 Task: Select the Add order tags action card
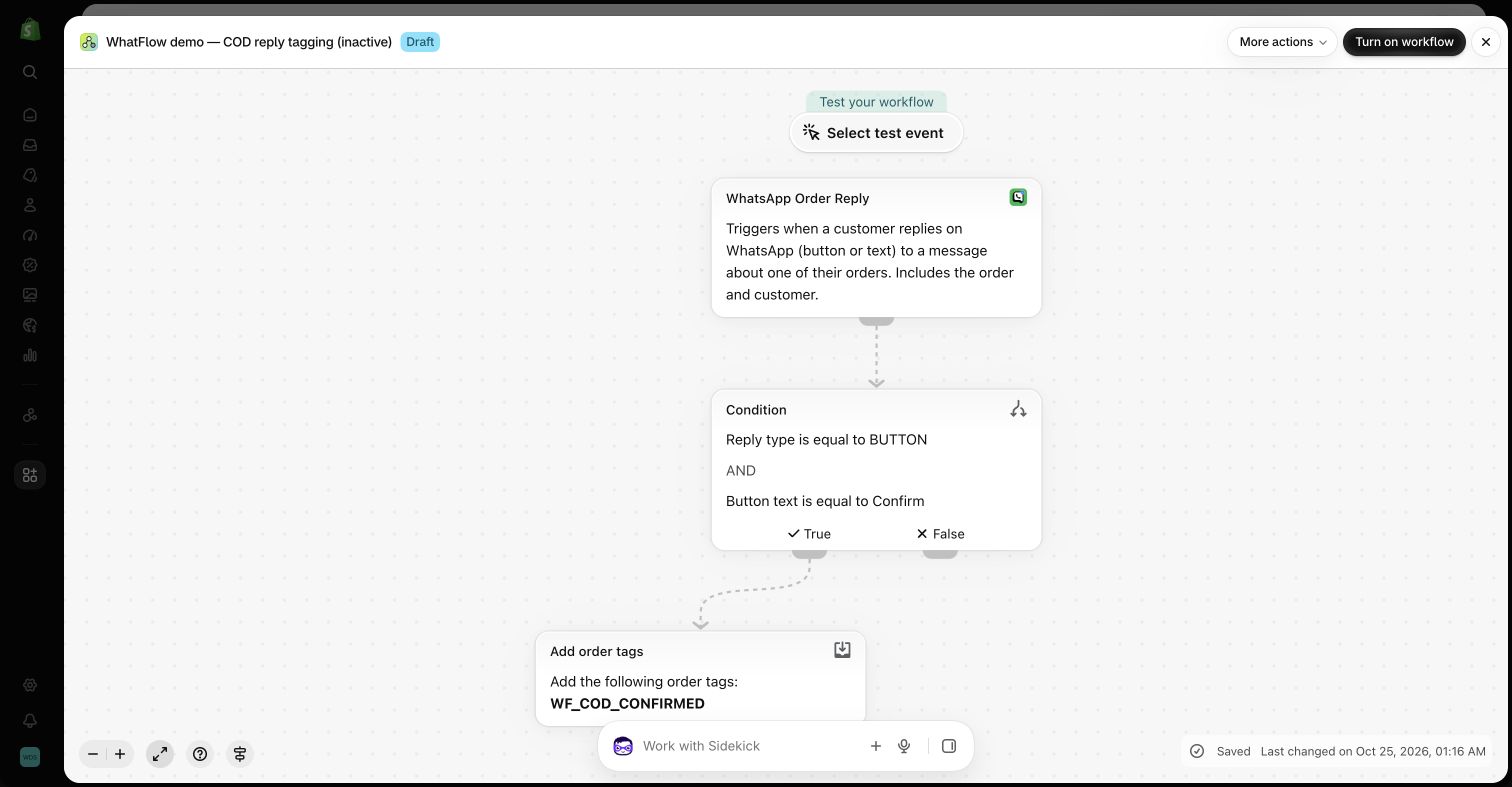tap(700, 677)
